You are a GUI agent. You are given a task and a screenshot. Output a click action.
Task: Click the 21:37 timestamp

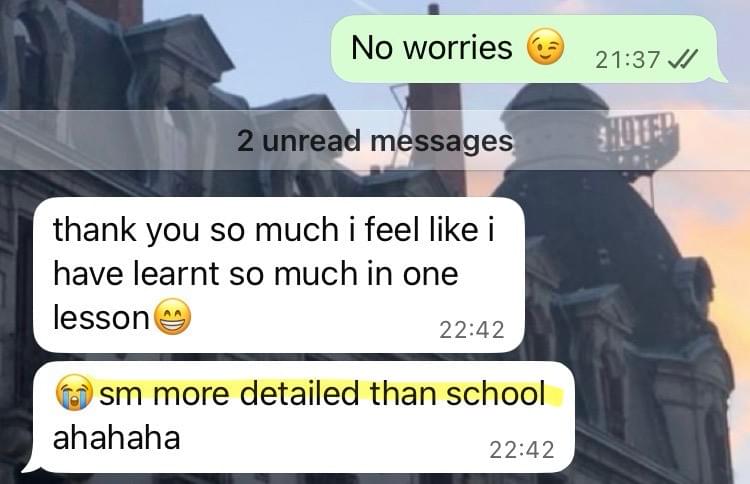coord(628,60)
